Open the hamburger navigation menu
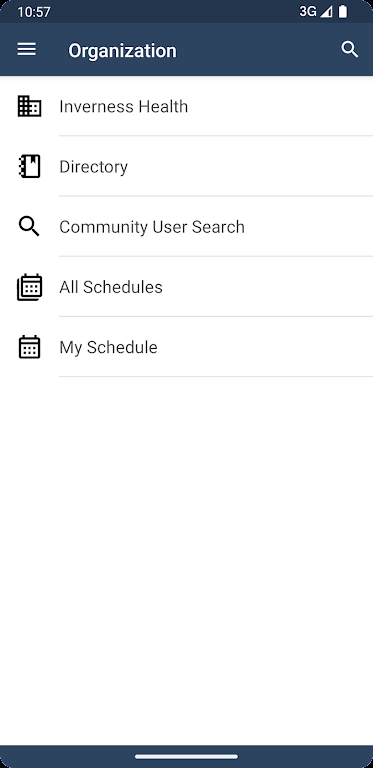This screenshot has height=768, width=373. tap(26, 49)
